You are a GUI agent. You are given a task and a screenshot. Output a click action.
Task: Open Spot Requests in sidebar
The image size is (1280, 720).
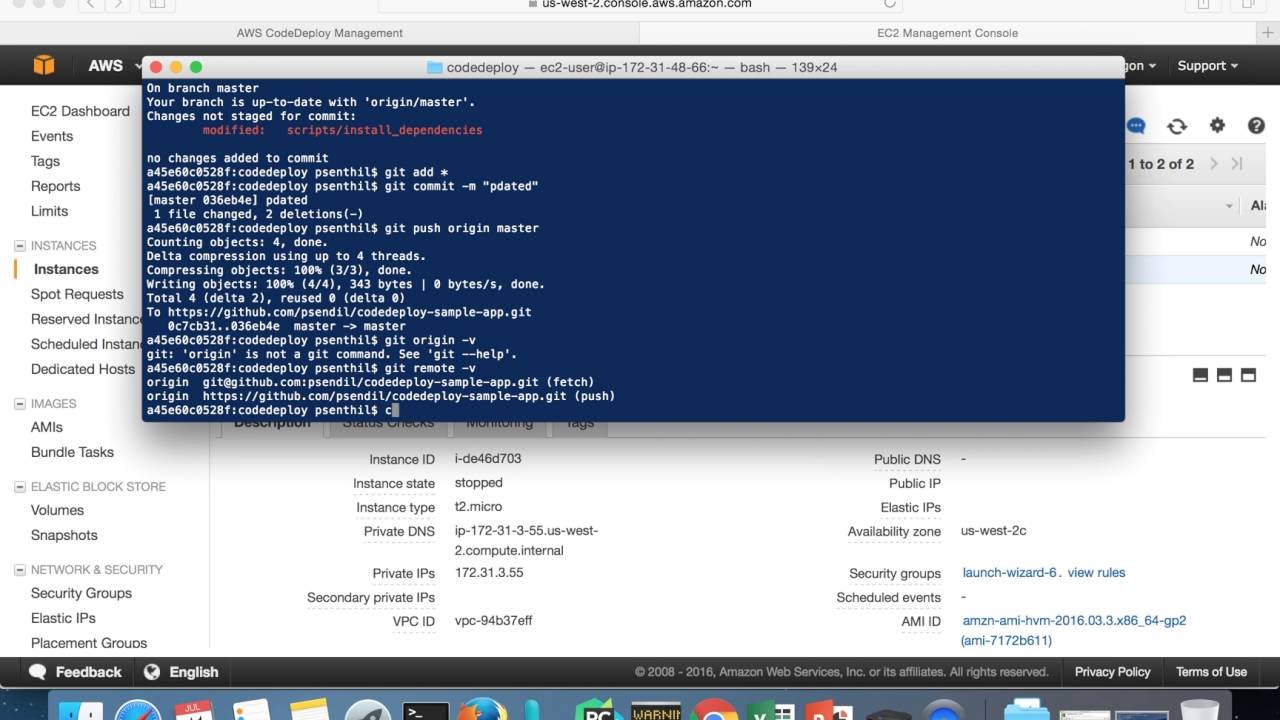click(77, 294)
